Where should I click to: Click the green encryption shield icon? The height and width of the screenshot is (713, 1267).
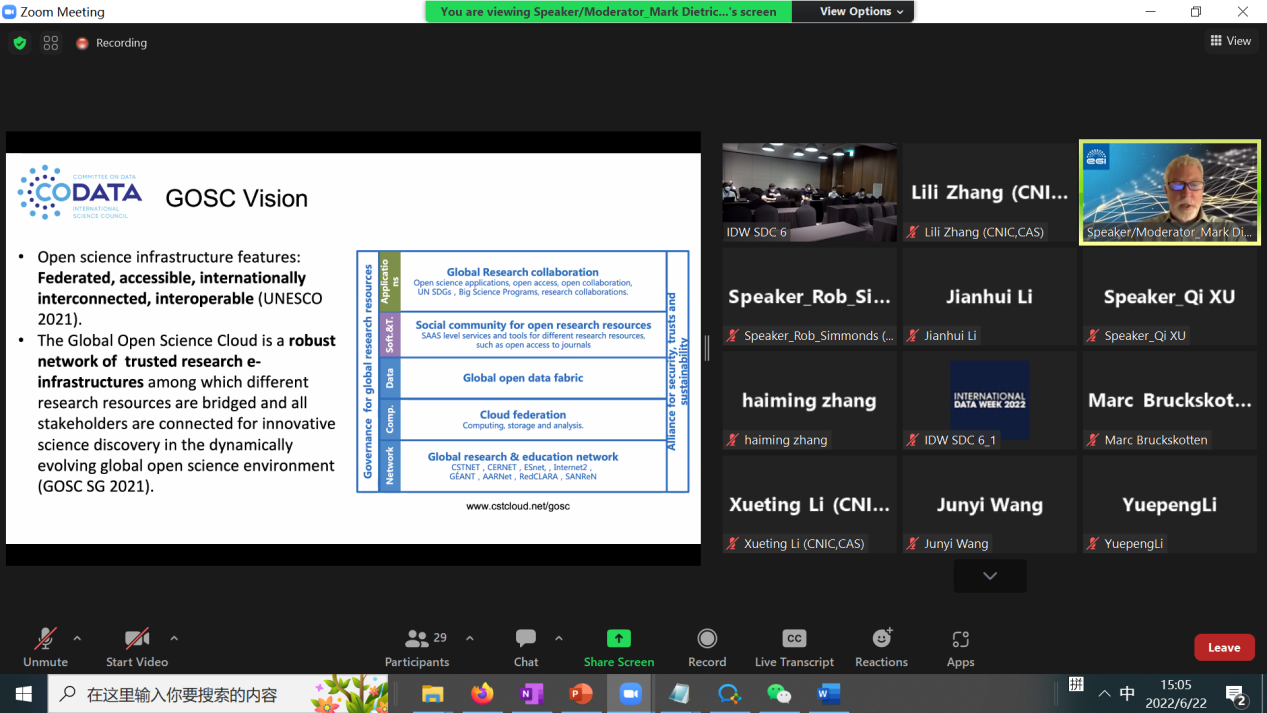click(x=19, y=43)
